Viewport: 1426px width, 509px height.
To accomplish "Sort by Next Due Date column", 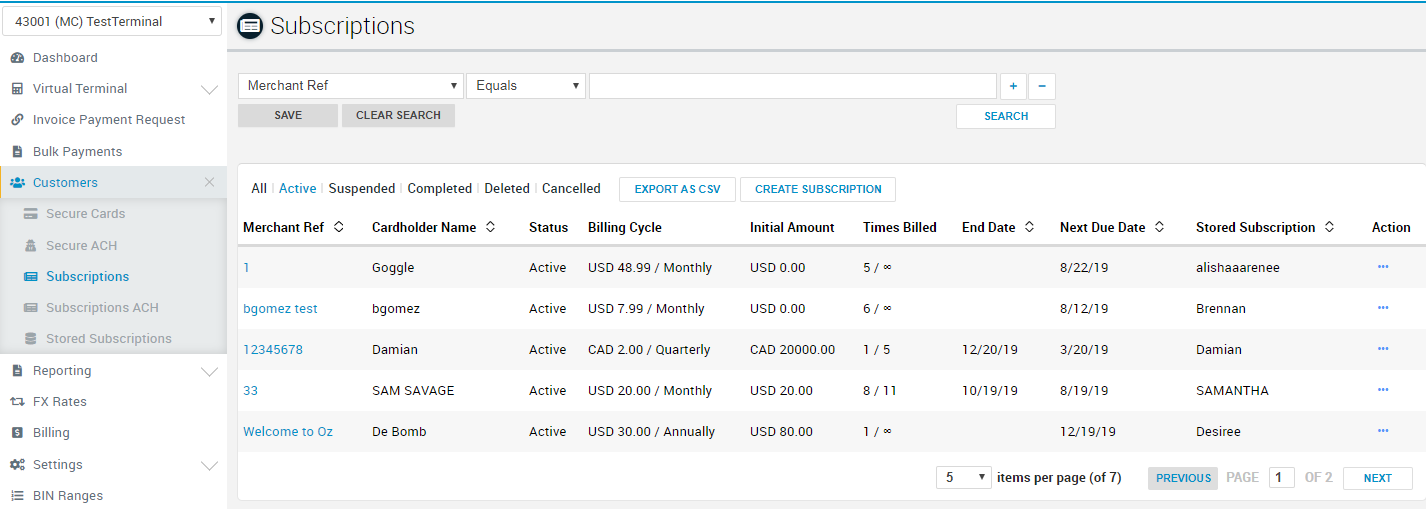I will tap(1159, 227).
